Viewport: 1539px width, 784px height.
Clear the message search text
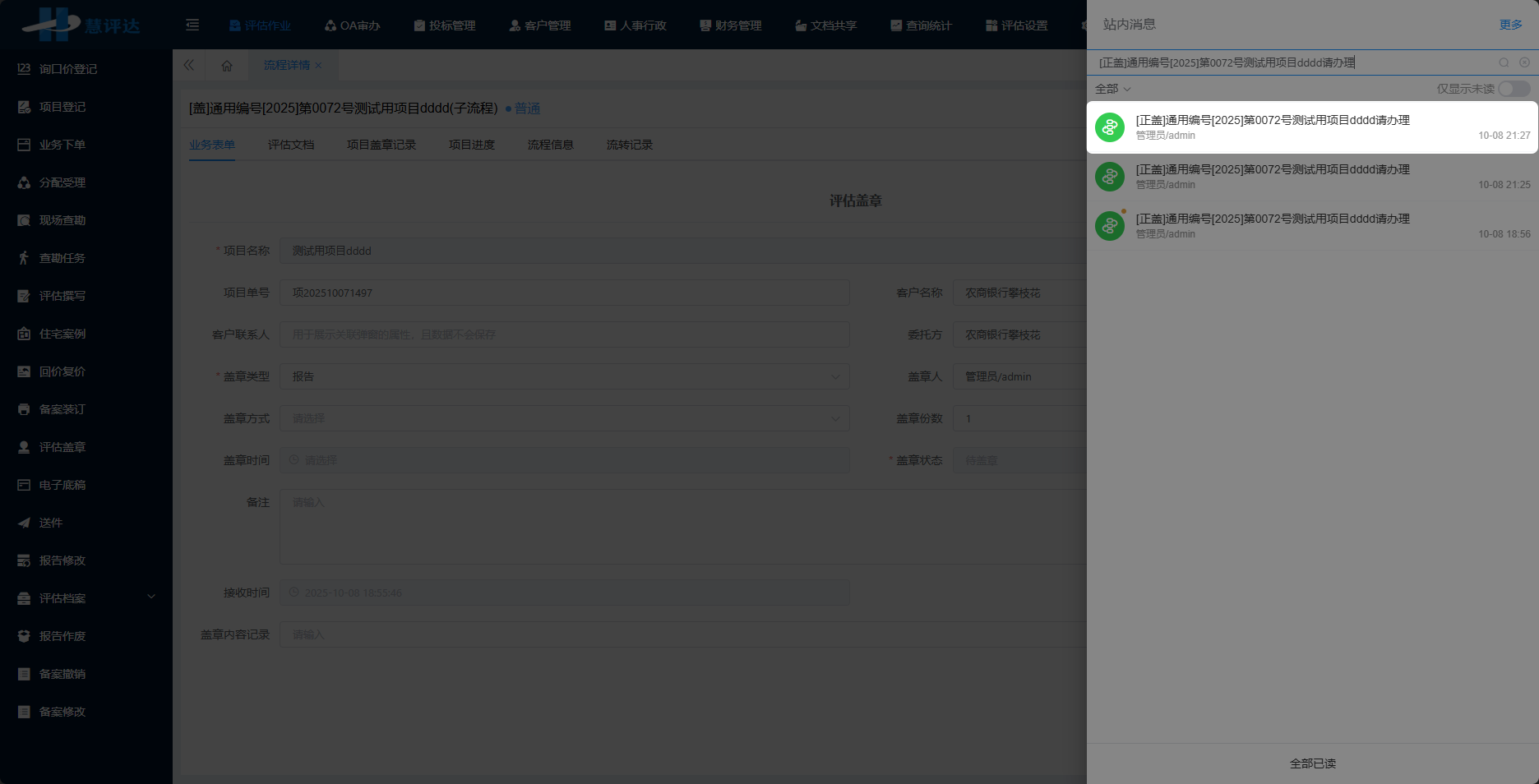click(1524, 62)
